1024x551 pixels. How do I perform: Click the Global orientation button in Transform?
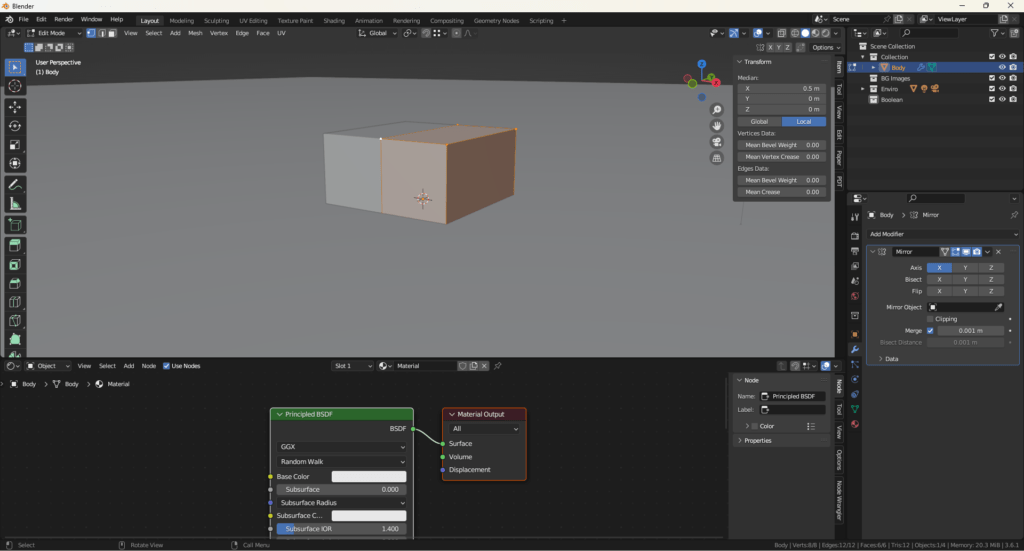tap(759, 121)
